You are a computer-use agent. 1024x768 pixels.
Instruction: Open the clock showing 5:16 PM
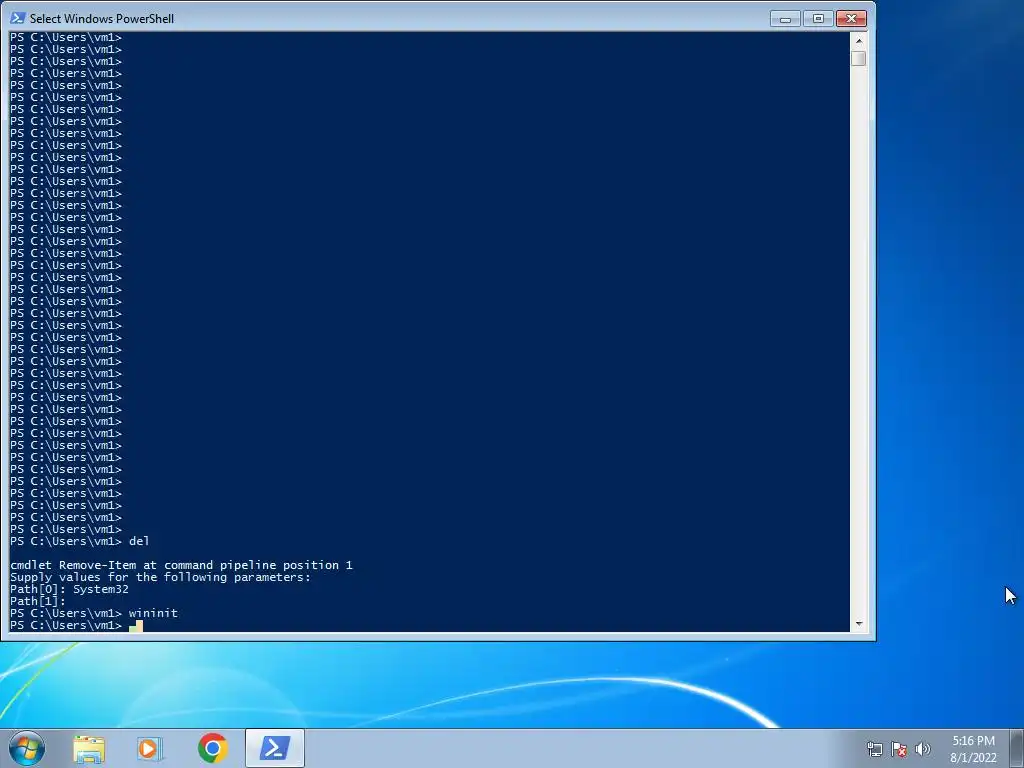click(x=973, y=749)
